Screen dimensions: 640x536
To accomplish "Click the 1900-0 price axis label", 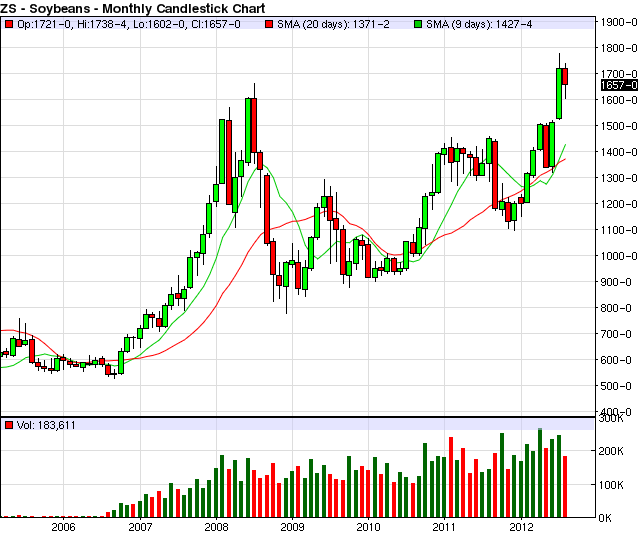I will click(x=619, y=22).
